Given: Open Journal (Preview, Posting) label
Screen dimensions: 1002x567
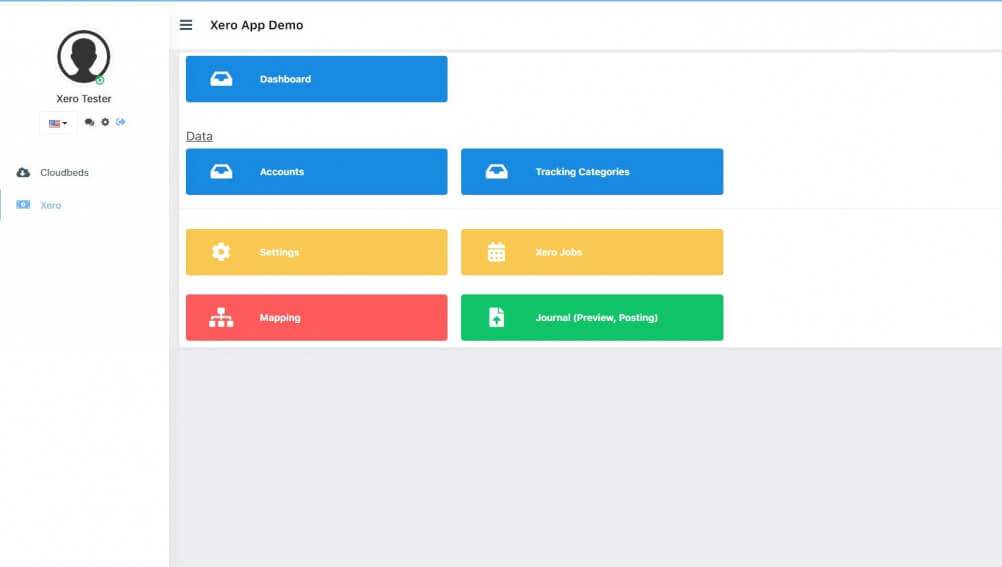Looking at the screenshot, I should pos(596,318).
